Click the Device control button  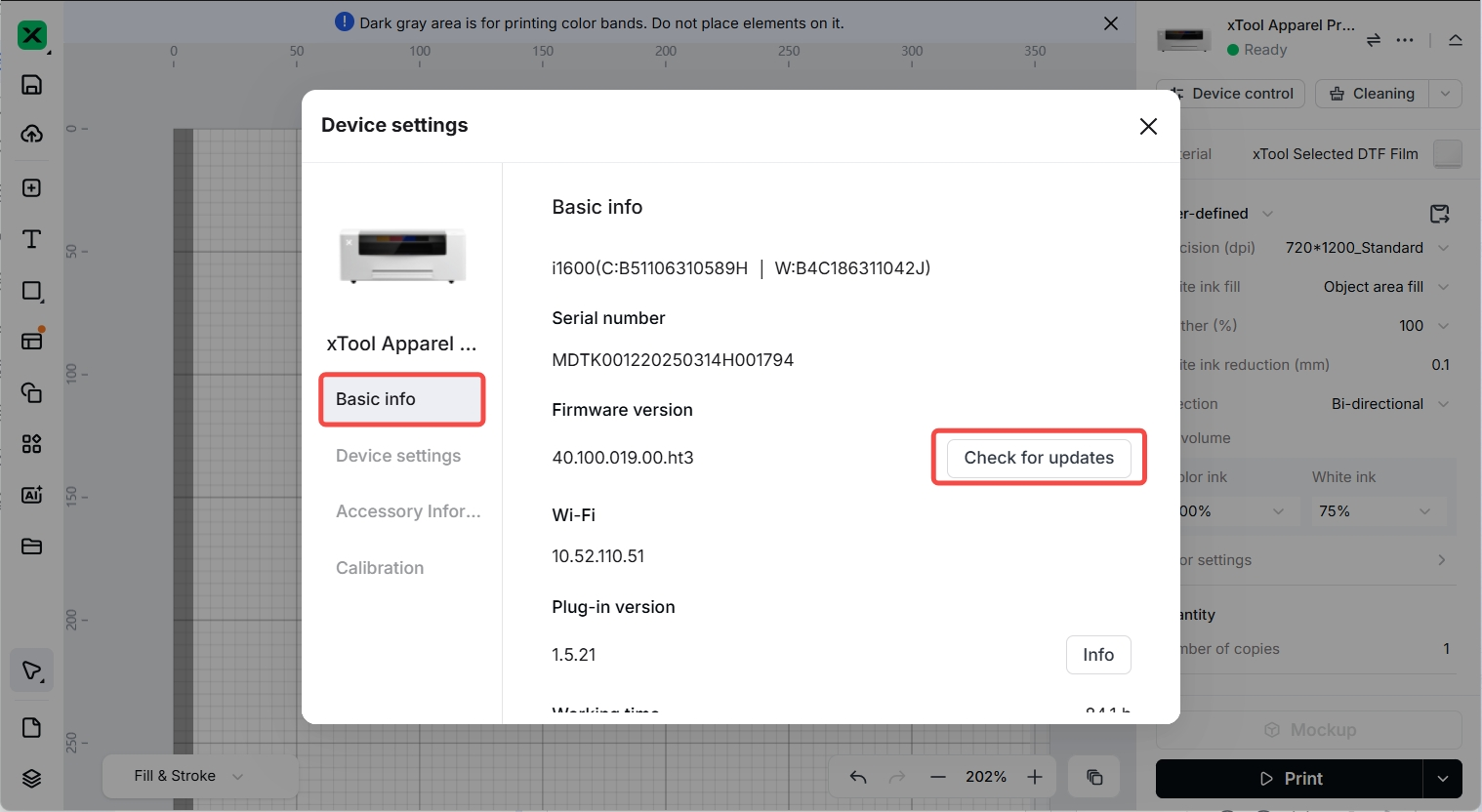(1231, 94)
